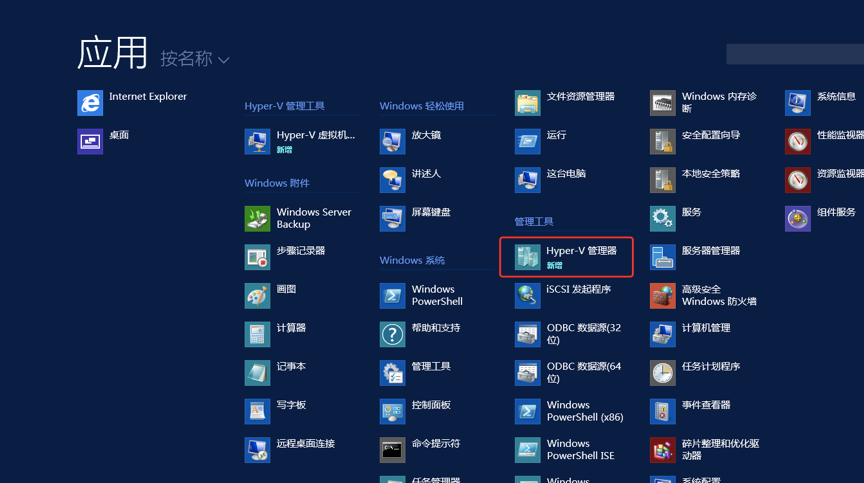Viewport: 864px width, 483px height.
Task: Launch 放大镜 magnifier icon
Action: [392, 142]
